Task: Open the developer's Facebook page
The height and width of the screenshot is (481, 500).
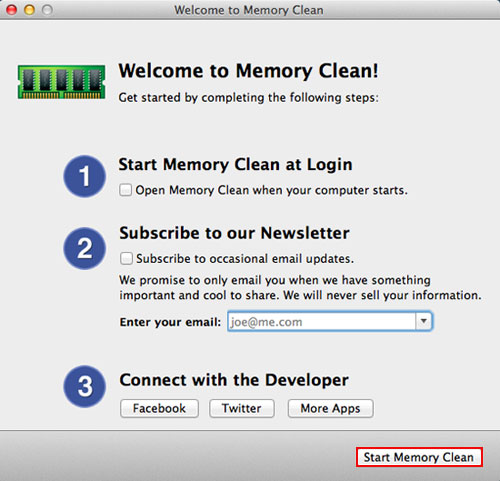Action: tap(159, 408)
